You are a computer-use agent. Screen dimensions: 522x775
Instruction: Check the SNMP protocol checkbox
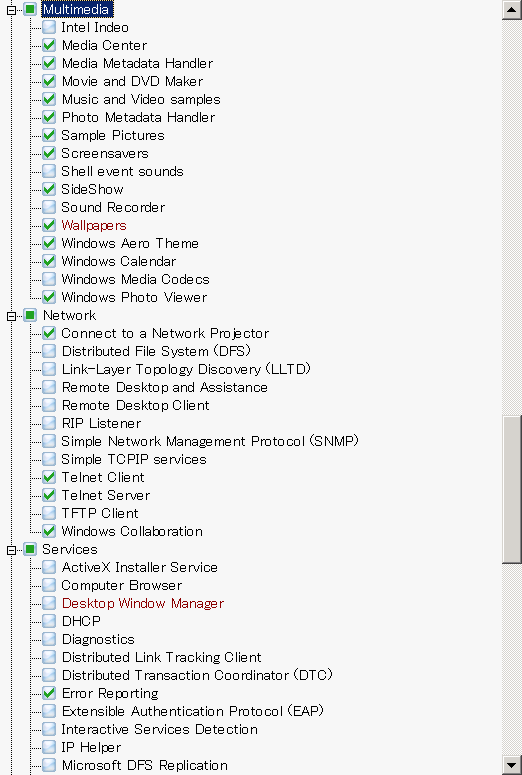[x=49, y=441]
